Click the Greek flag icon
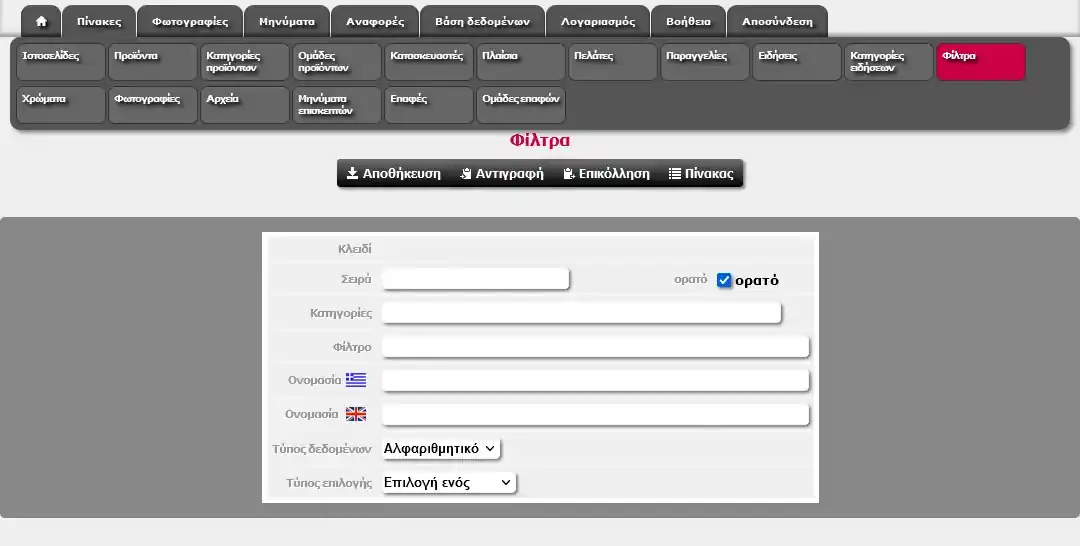The height and width of the screenshot is (546, 1080). [x=356, y=380]
